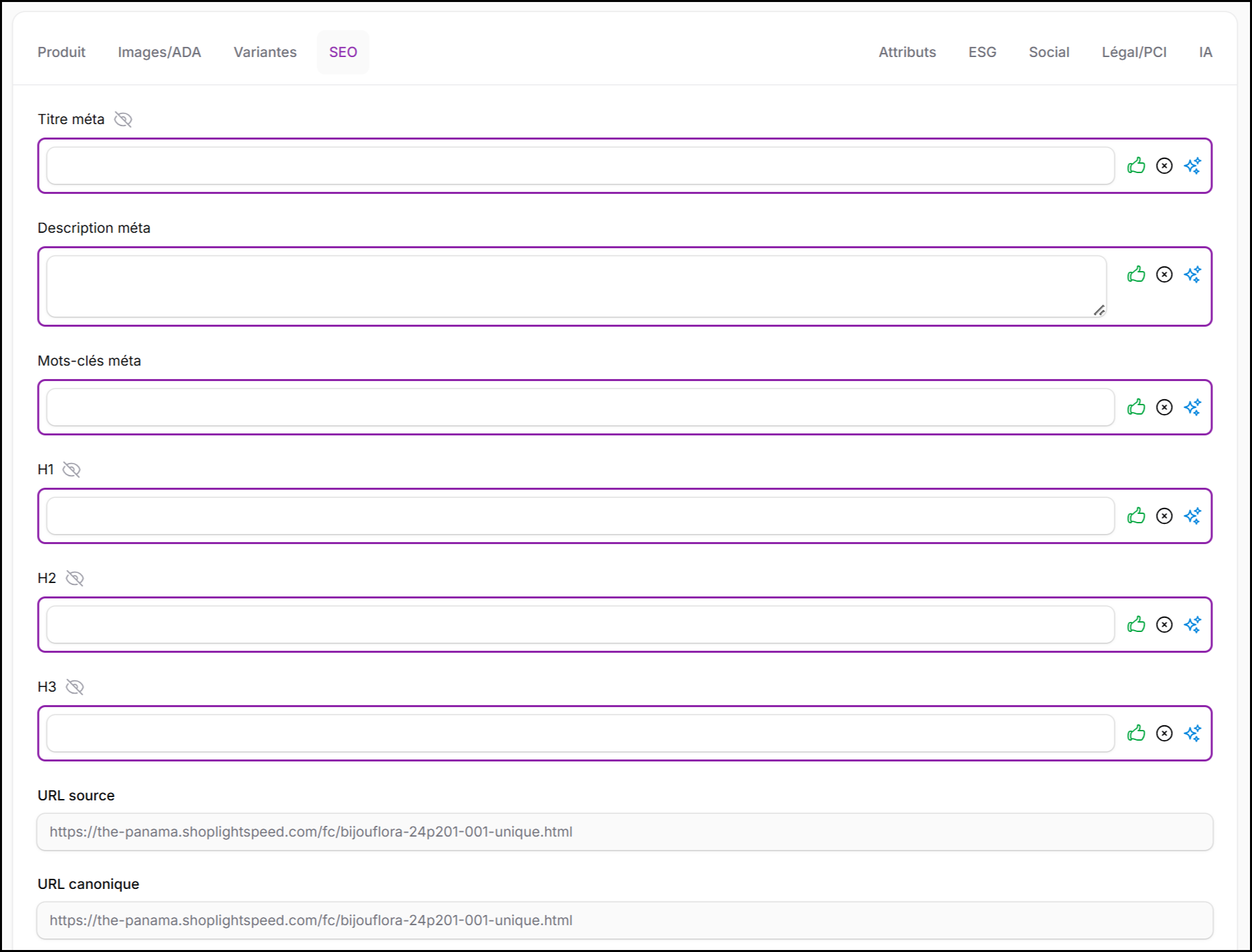
Task: Click the URL canonique field
Action: [x=624, y=920]
